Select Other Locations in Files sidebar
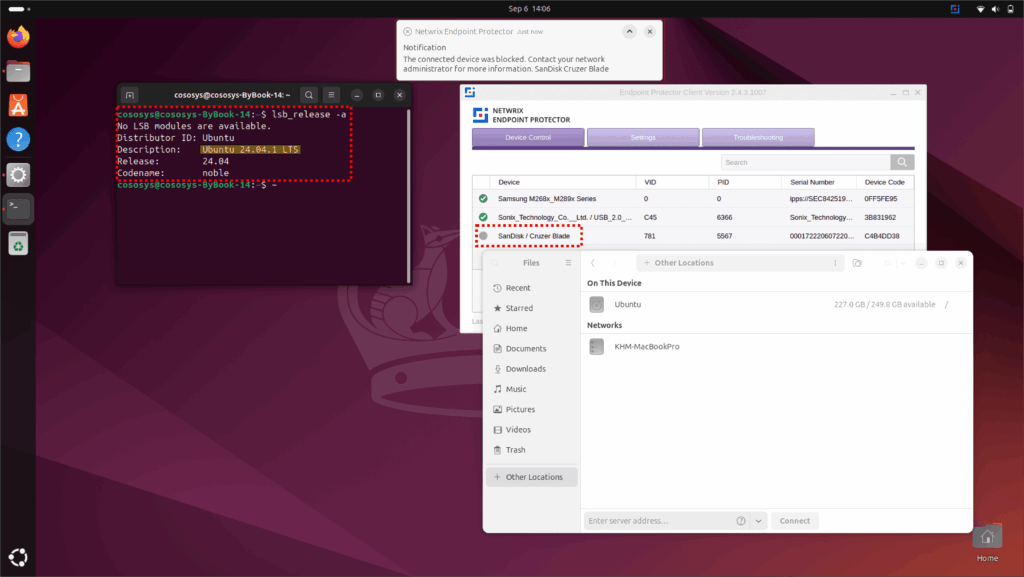The width and height of the screenshot is (1024, 577). click(532, 477)
